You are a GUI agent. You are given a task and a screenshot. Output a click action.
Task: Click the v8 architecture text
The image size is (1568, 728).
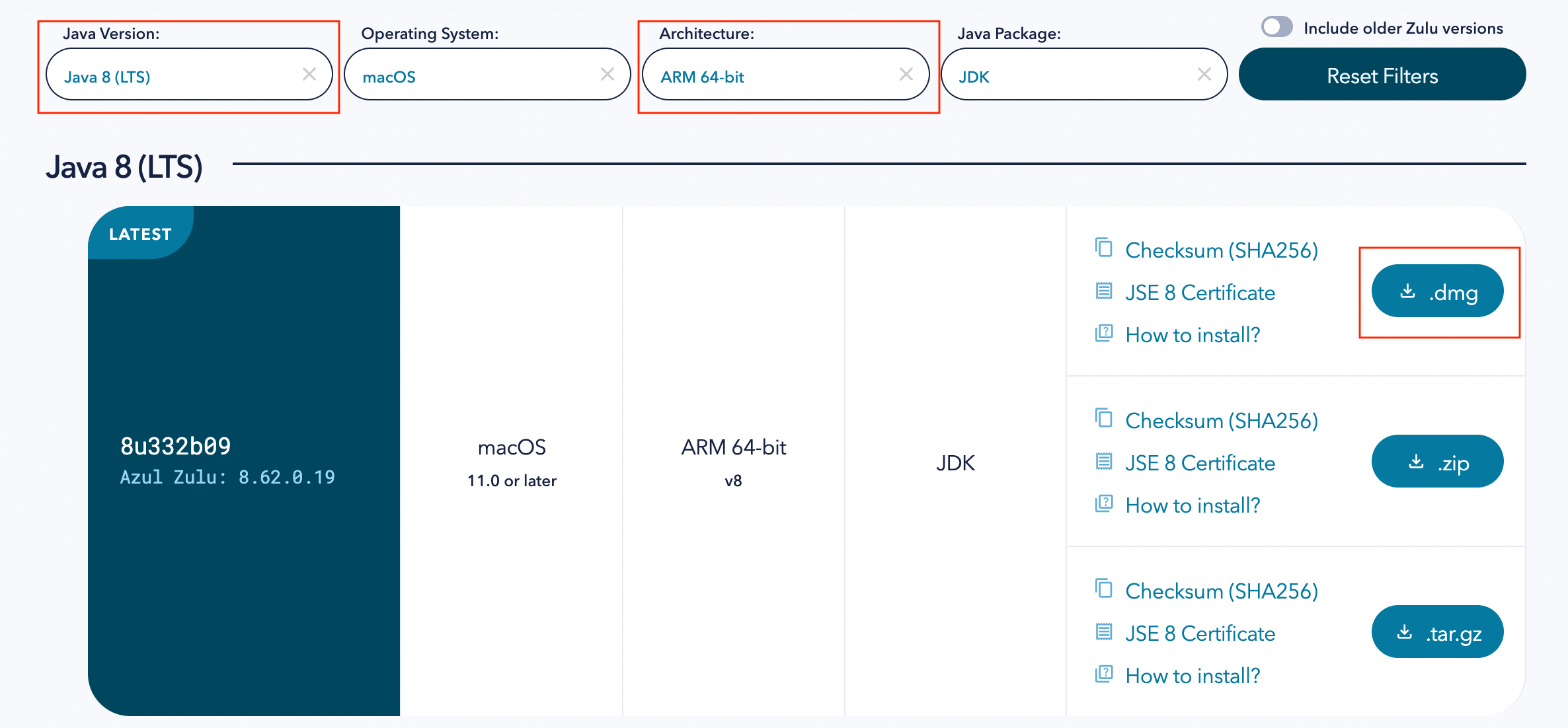pos(734,481)
